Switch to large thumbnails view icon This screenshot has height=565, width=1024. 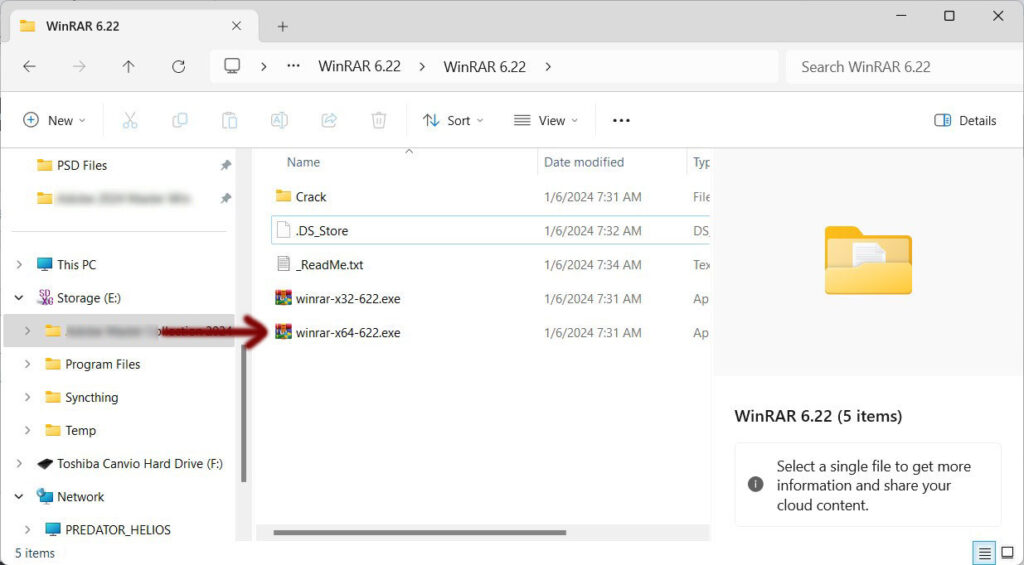coord(1008,553)
